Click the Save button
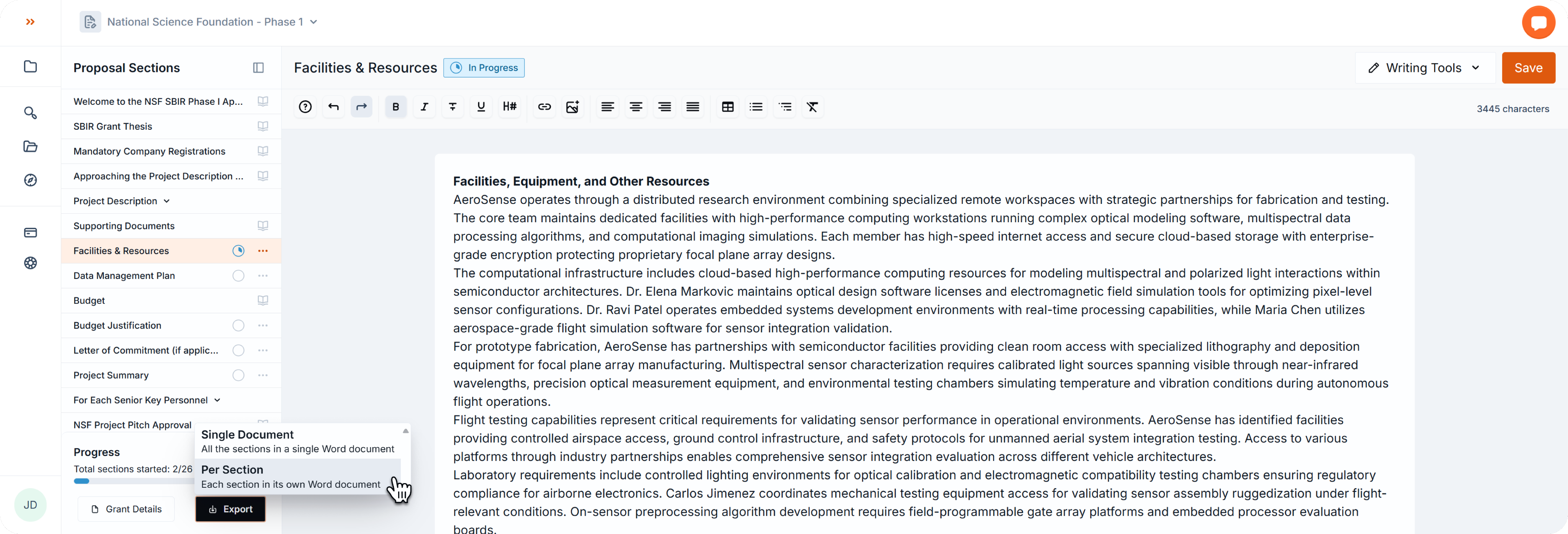Image resolution: width=1568 pixels, height=534 pixels. pos(1528,67)
